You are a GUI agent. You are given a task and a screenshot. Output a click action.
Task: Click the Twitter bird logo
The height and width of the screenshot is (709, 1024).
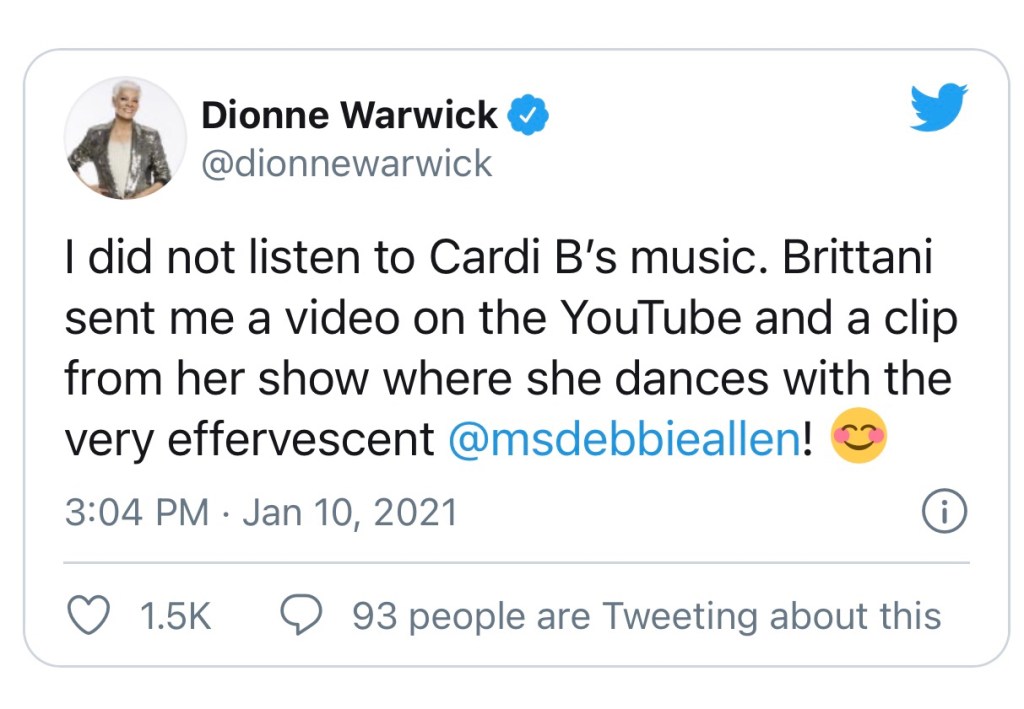[x=939, y=108]
